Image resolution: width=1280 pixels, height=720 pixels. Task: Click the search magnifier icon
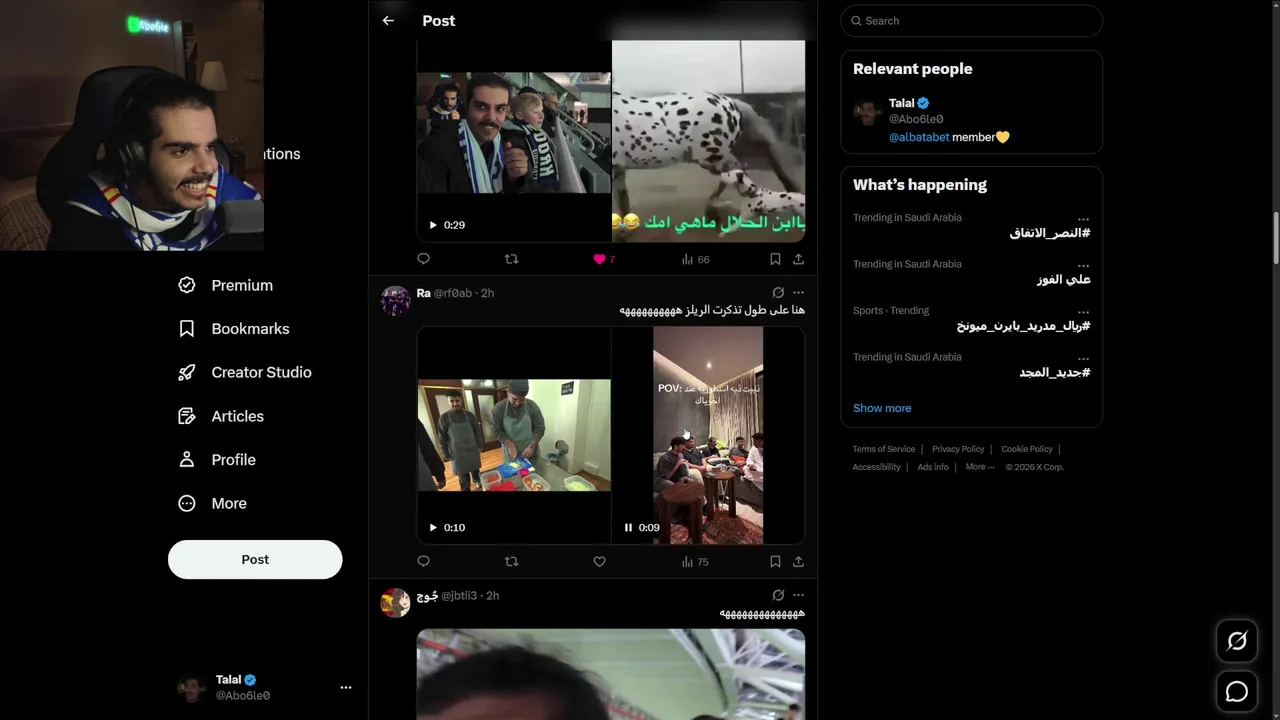[x=857, y=20]
